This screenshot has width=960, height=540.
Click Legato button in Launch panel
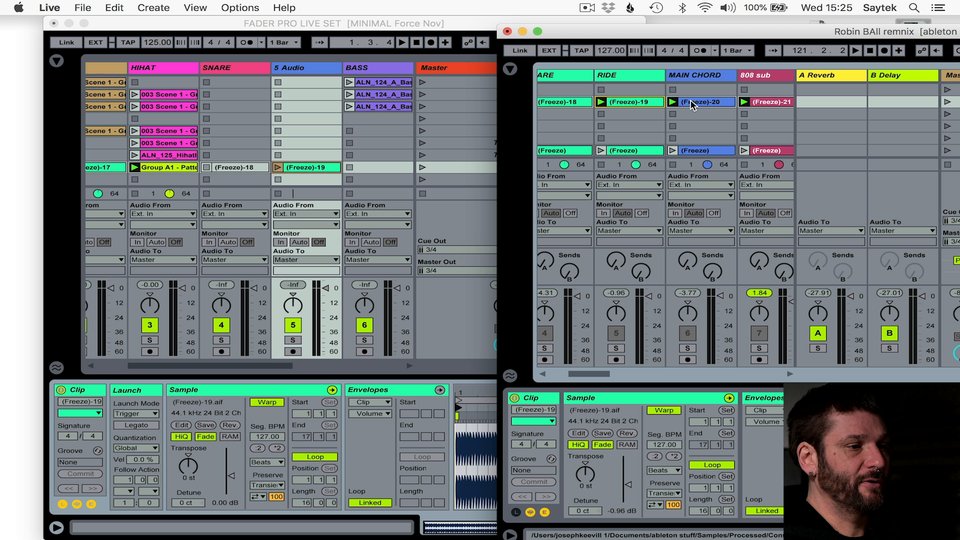[x=136, y=425]
